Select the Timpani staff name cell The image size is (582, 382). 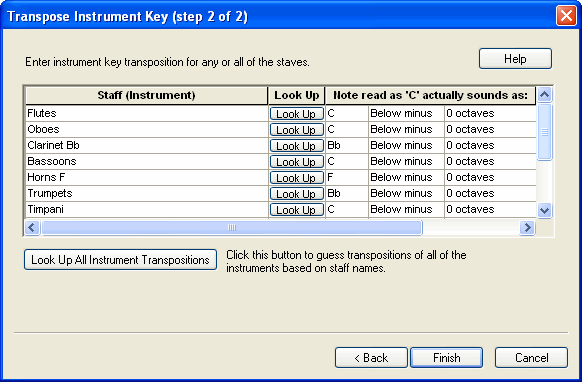click(147, 209)
